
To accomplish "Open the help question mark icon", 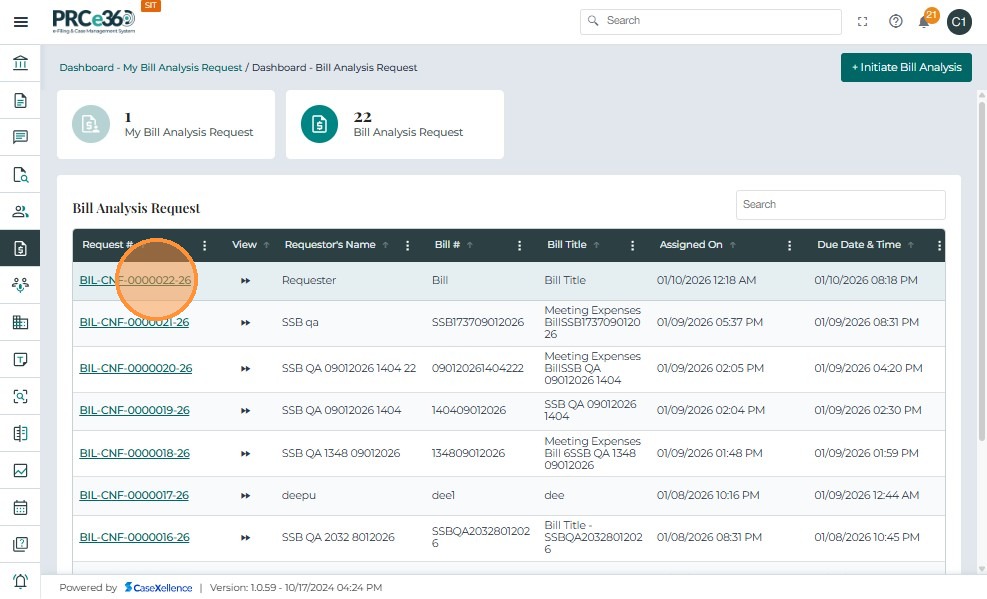I will click(x=895, y=21).
